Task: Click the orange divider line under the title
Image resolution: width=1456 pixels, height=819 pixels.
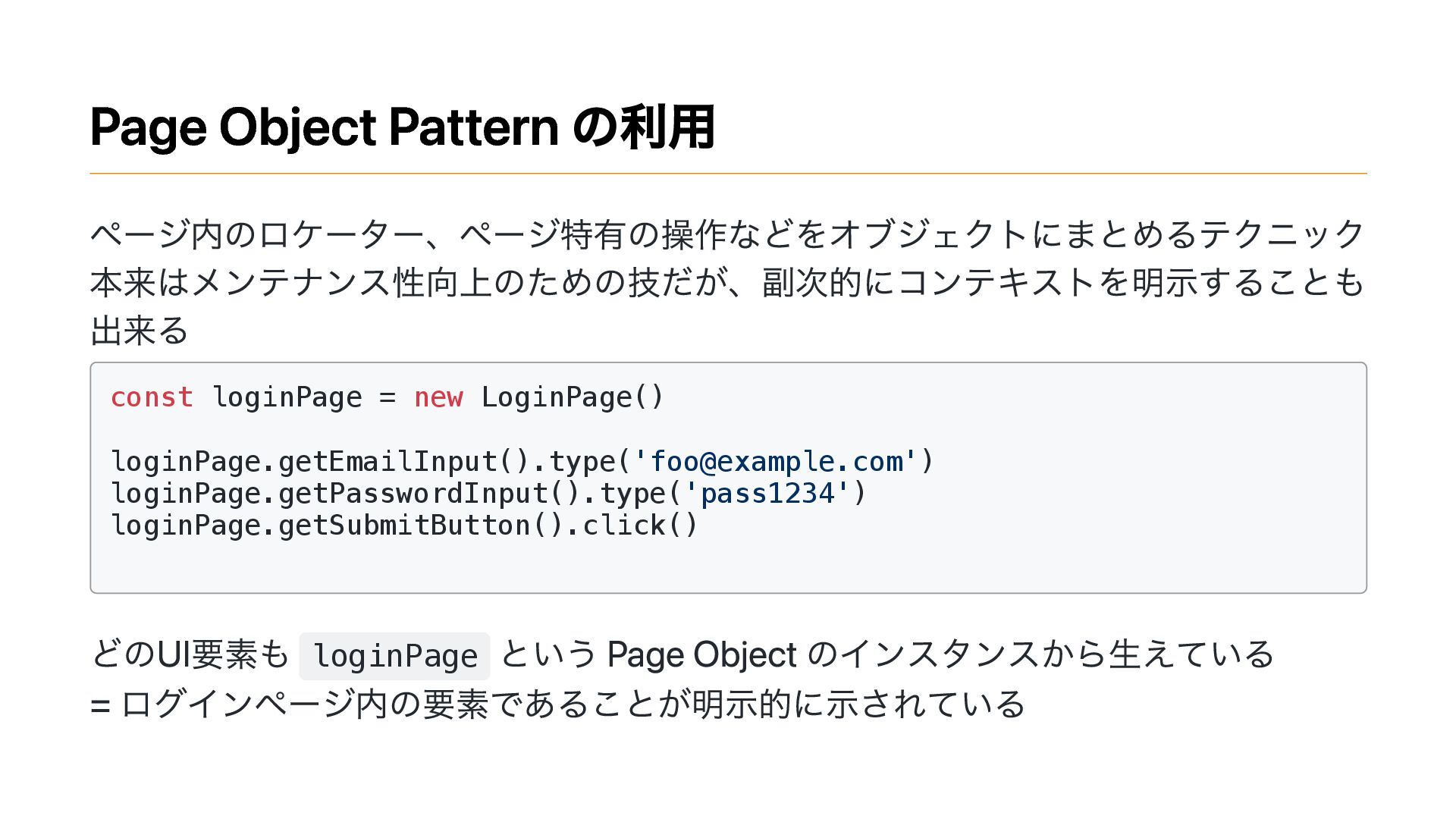Action: click(728, 174)
